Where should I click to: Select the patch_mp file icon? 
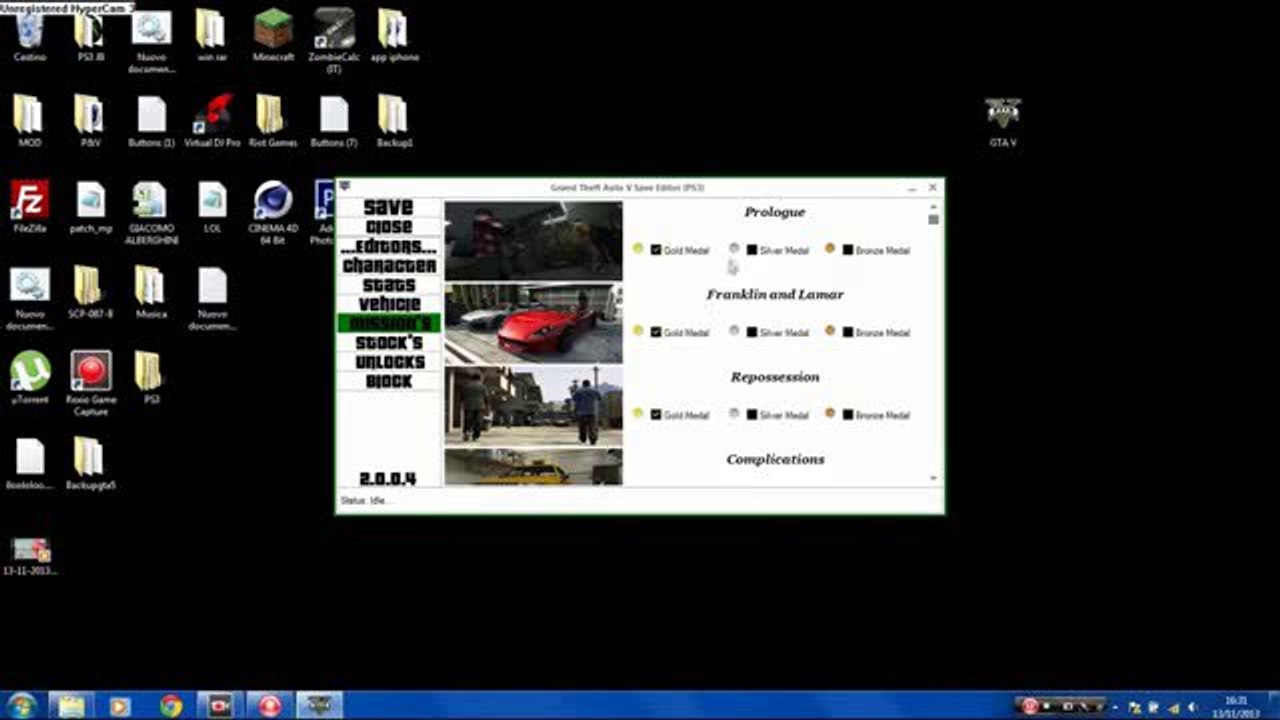click(90, 207)
